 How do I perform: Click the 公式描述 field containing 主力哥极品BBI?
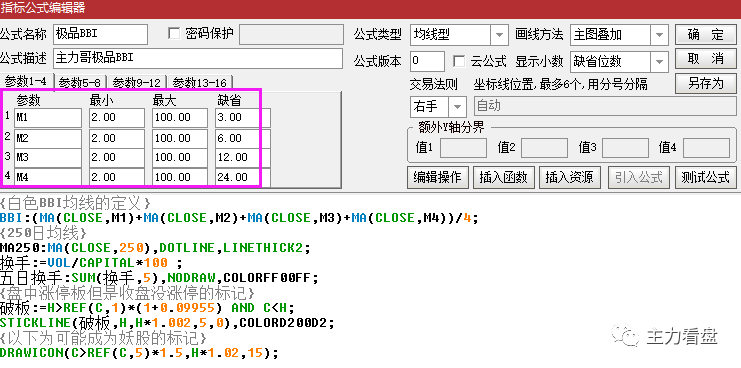coord(198,59)
